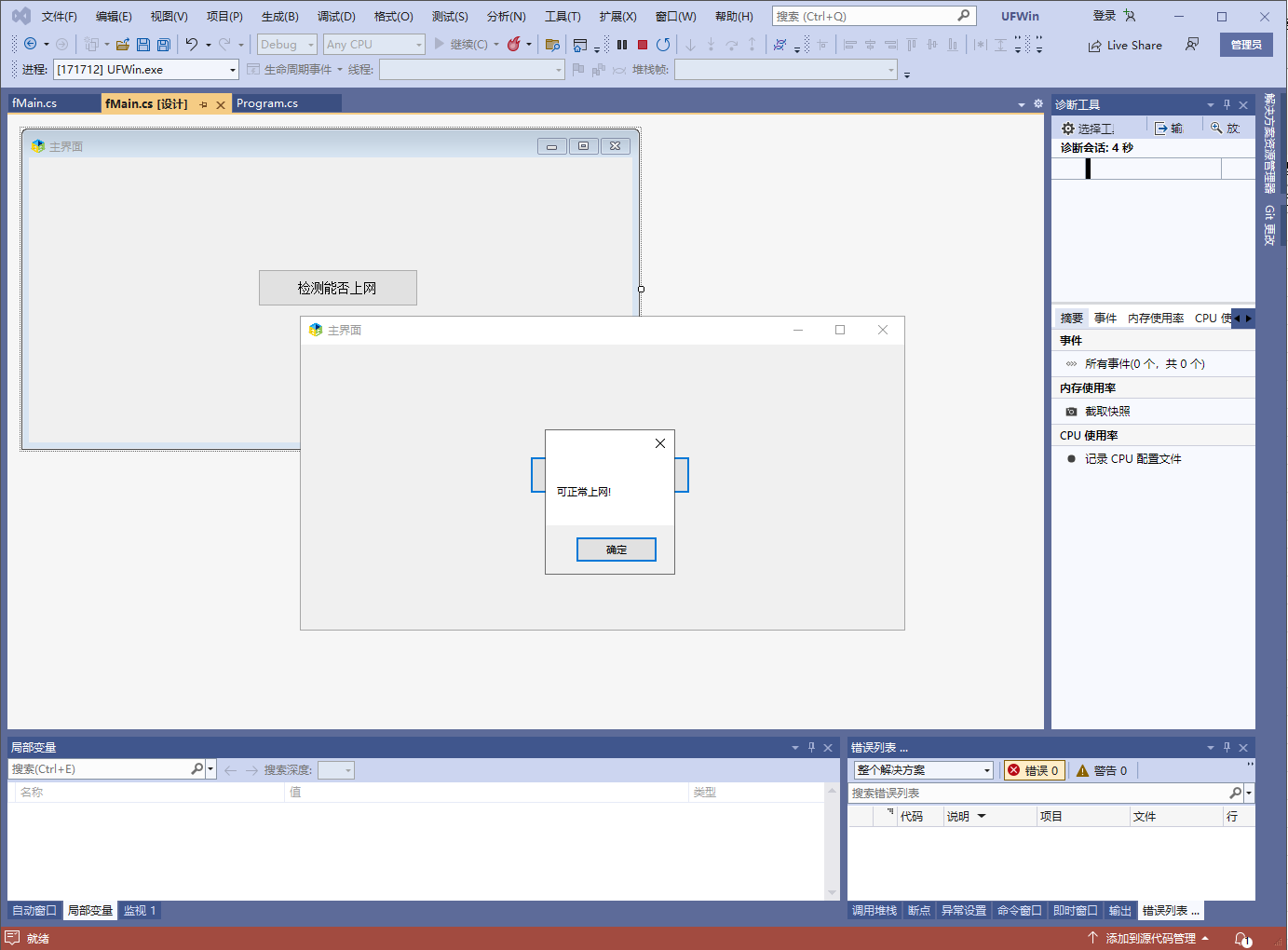This screenshot has width=1288, height=950.
Task: Restart debugging with the circular arrow icon
Action: coord(663,44)
